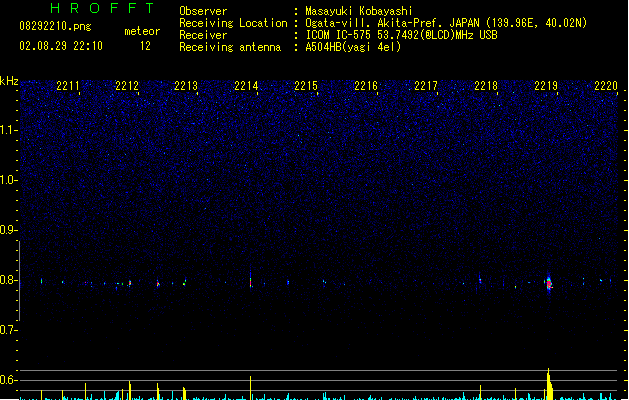This screenshot has height=400, width=629.
Task: Click the HROFFT title text
Action: coord(102,8)
